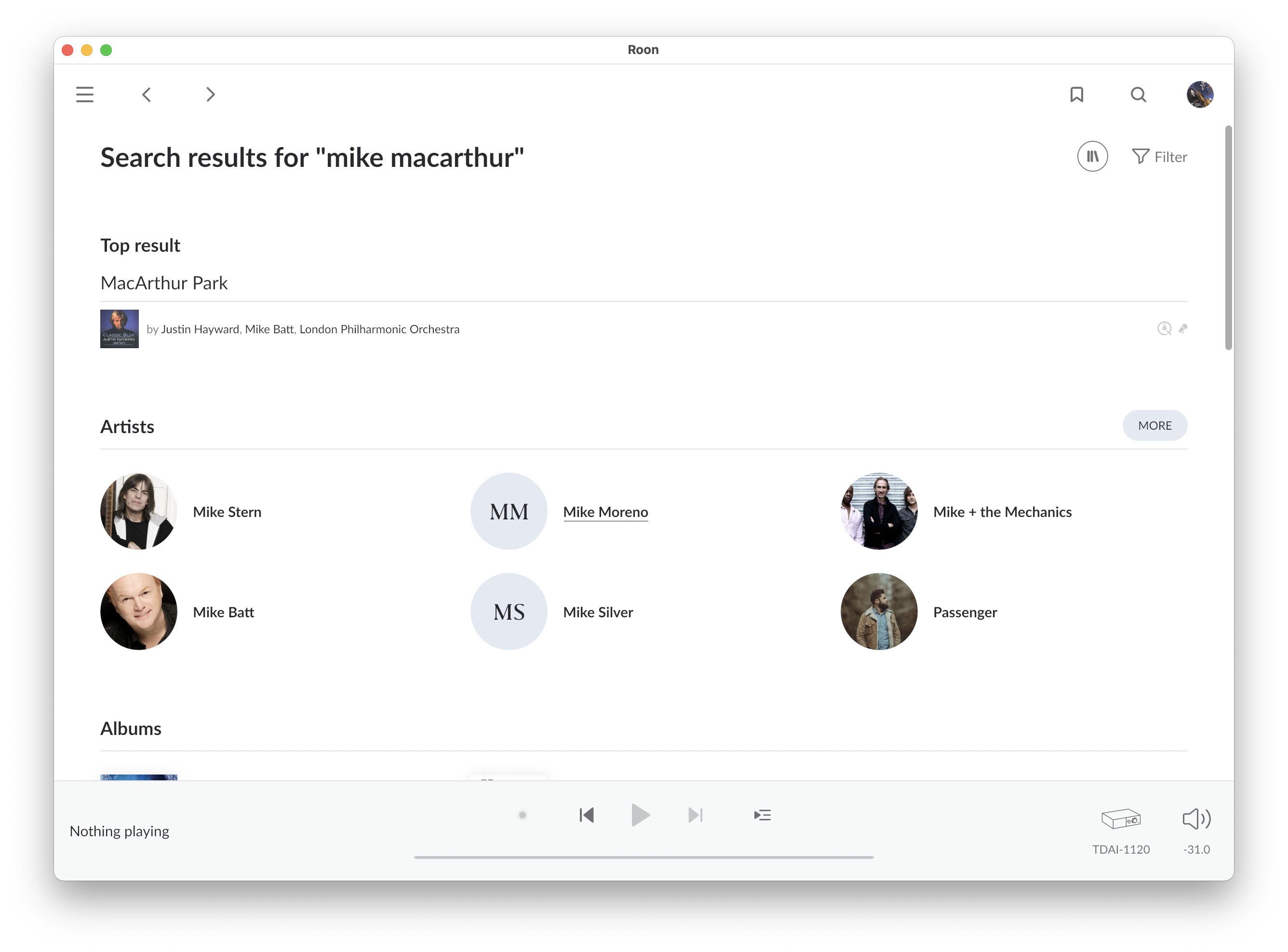1288x952 pixels.
Task: Toggle the library-only view icon
Action: [x=1092, y=157]
